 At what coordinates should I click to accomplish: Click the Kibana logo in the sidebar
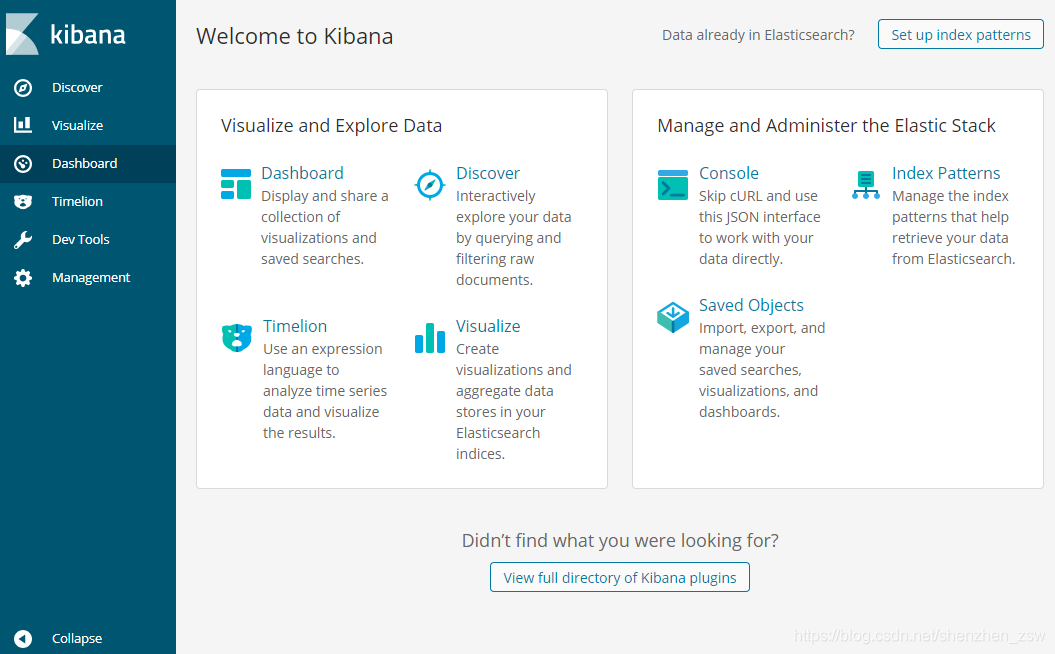tap(66, 34)
